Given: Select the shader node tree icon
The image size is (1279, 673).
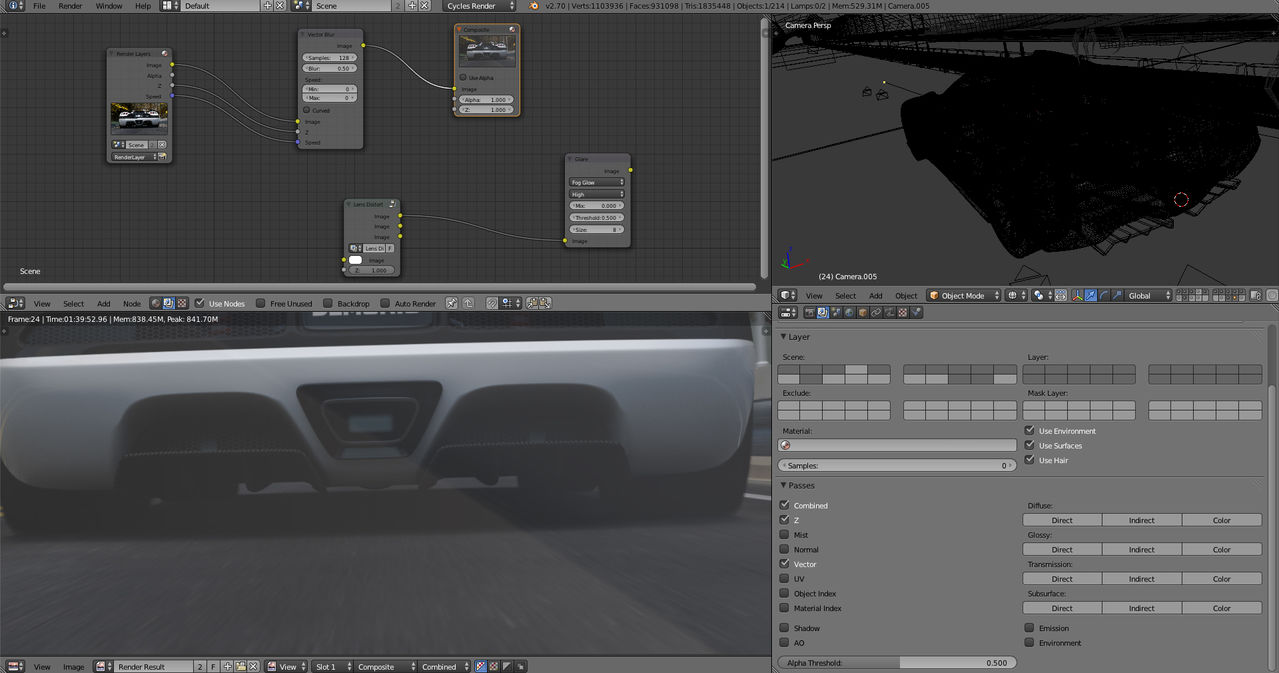Looking at the screenshot, I should tap(155, 303).
